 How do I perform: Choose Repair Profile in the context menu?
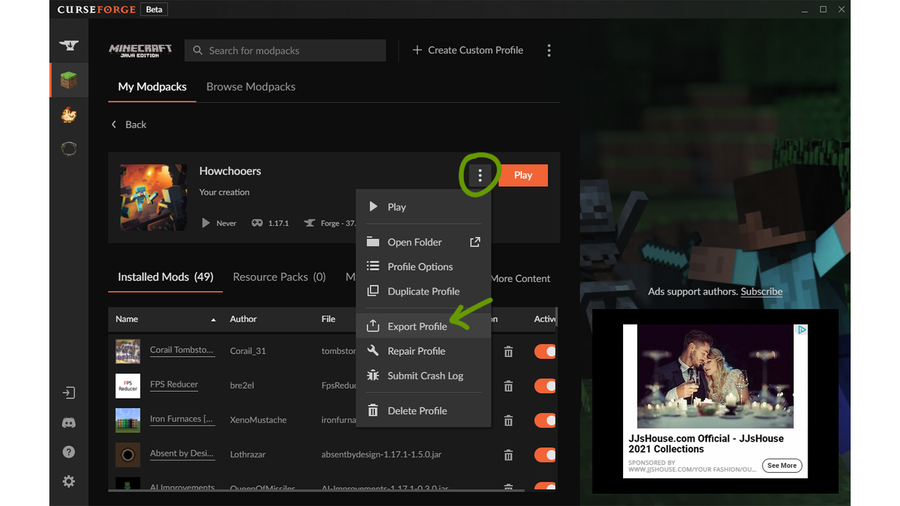(x=424, y=351)
